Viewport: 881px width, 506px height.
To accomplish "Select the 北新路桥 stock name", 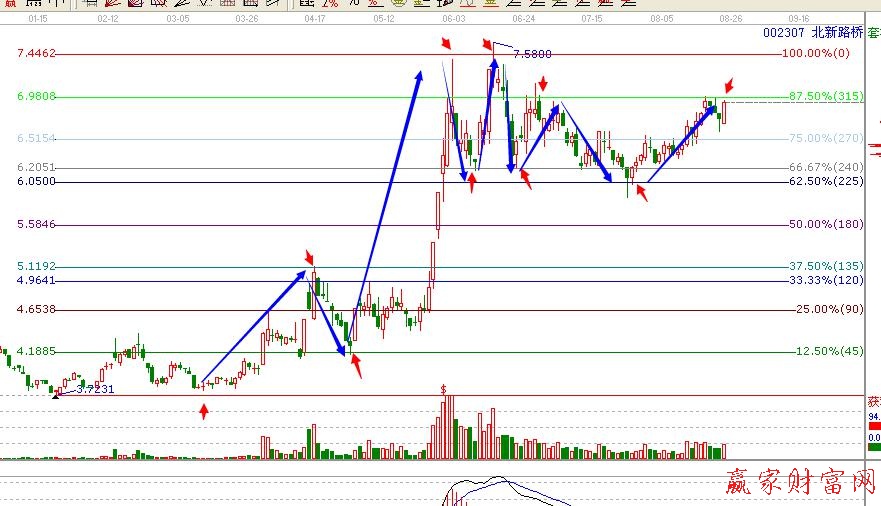I will (835, 32).
